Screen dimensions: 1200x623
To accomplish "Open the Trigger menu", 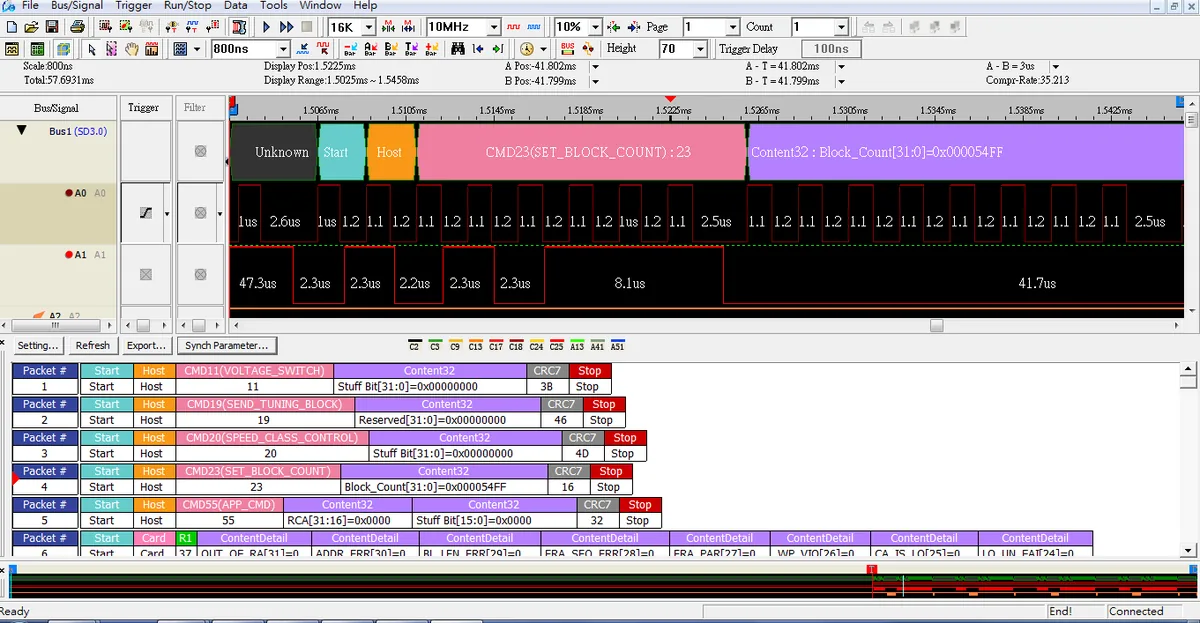I will [134, 5].
